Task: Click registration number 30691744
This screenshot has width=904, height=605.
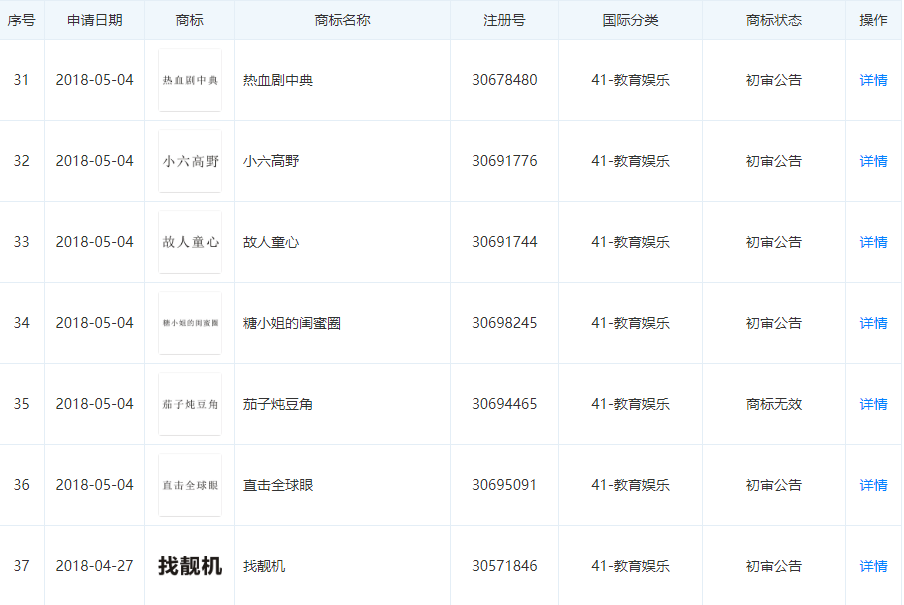Action: pos(504,242)
